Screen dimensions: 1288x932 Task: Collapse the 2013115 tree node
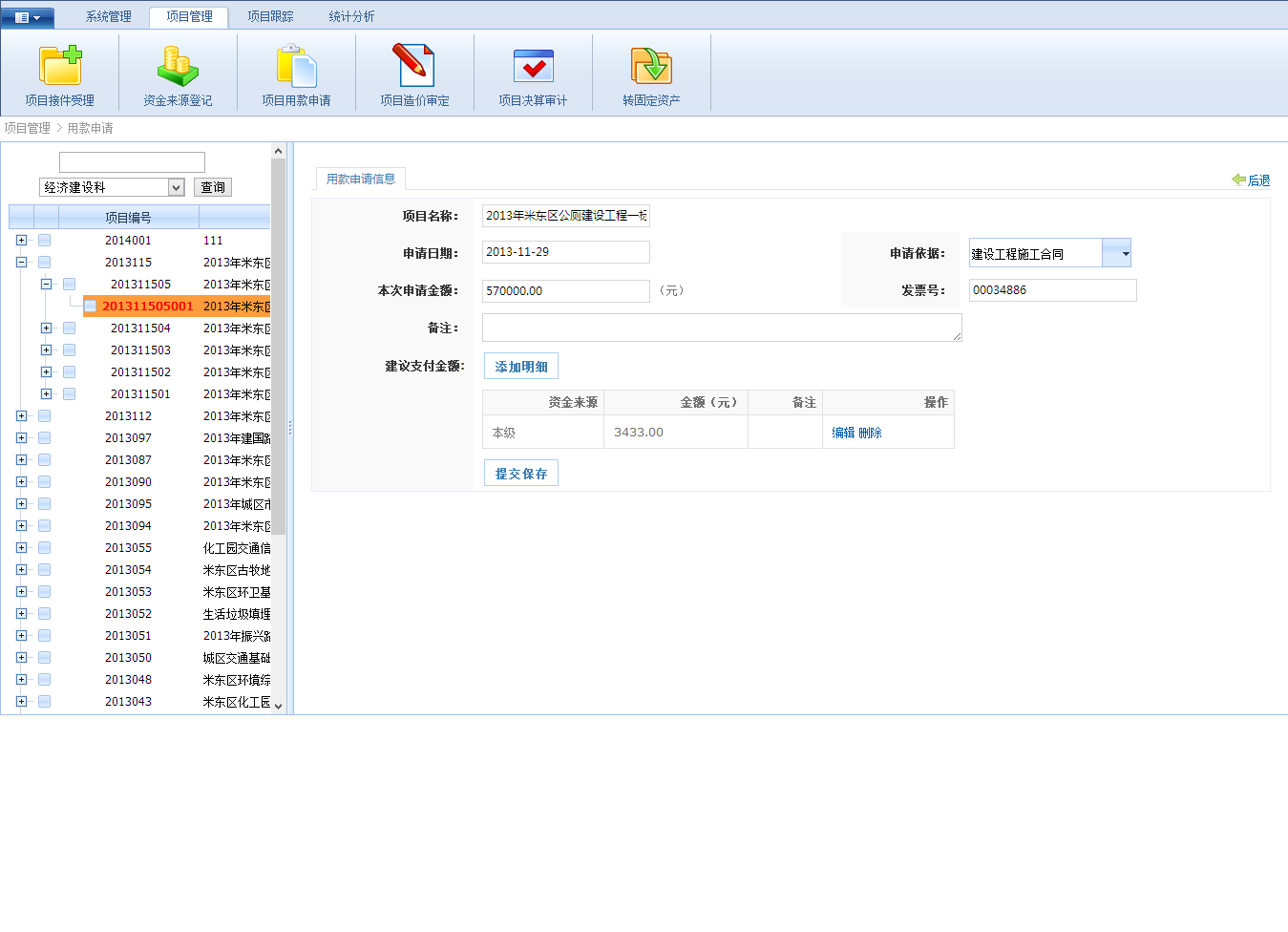(x=21, y=263)
